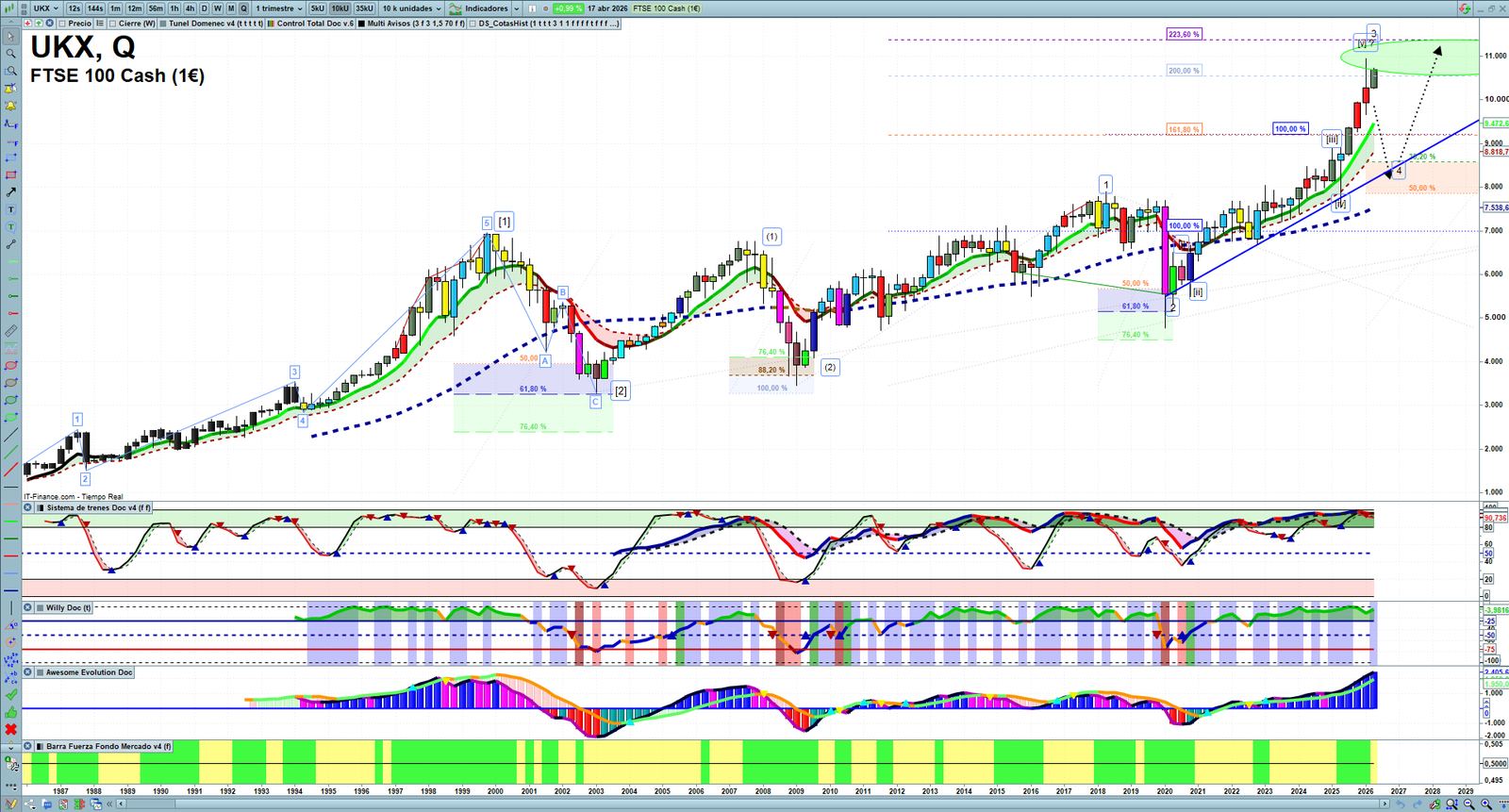
Task: Toggle the DS_CotasHist indicator checkbox
Action: click(473, 24)
